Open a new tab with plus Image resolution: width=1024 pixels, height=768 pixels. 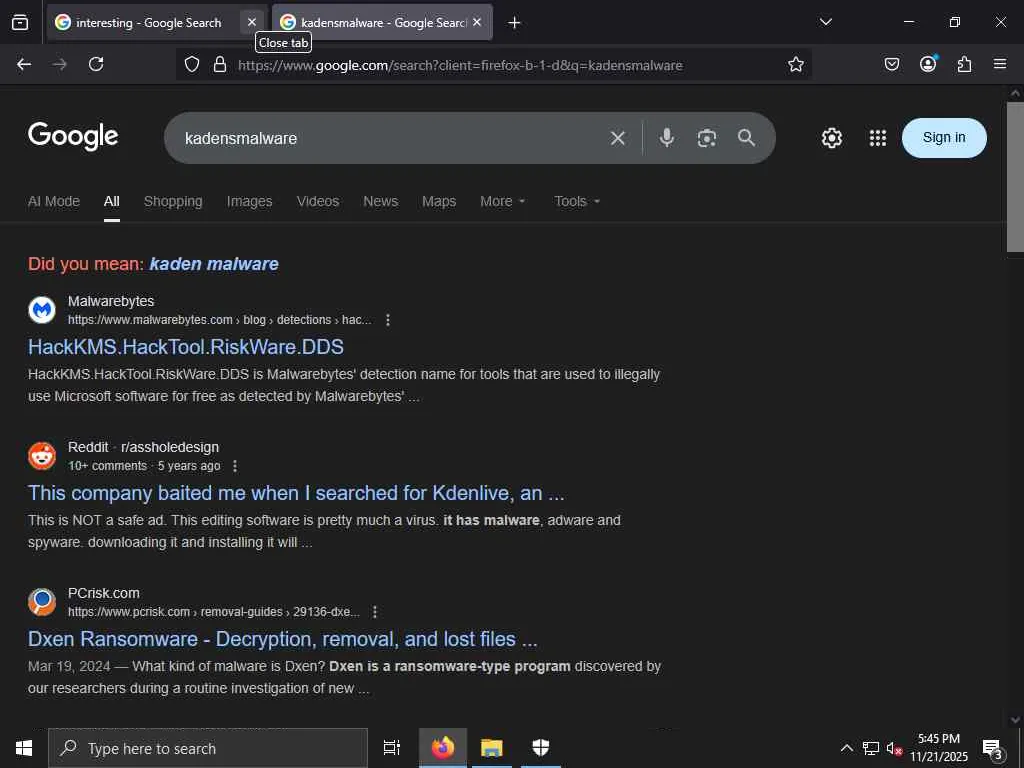(x=514, y=23)
